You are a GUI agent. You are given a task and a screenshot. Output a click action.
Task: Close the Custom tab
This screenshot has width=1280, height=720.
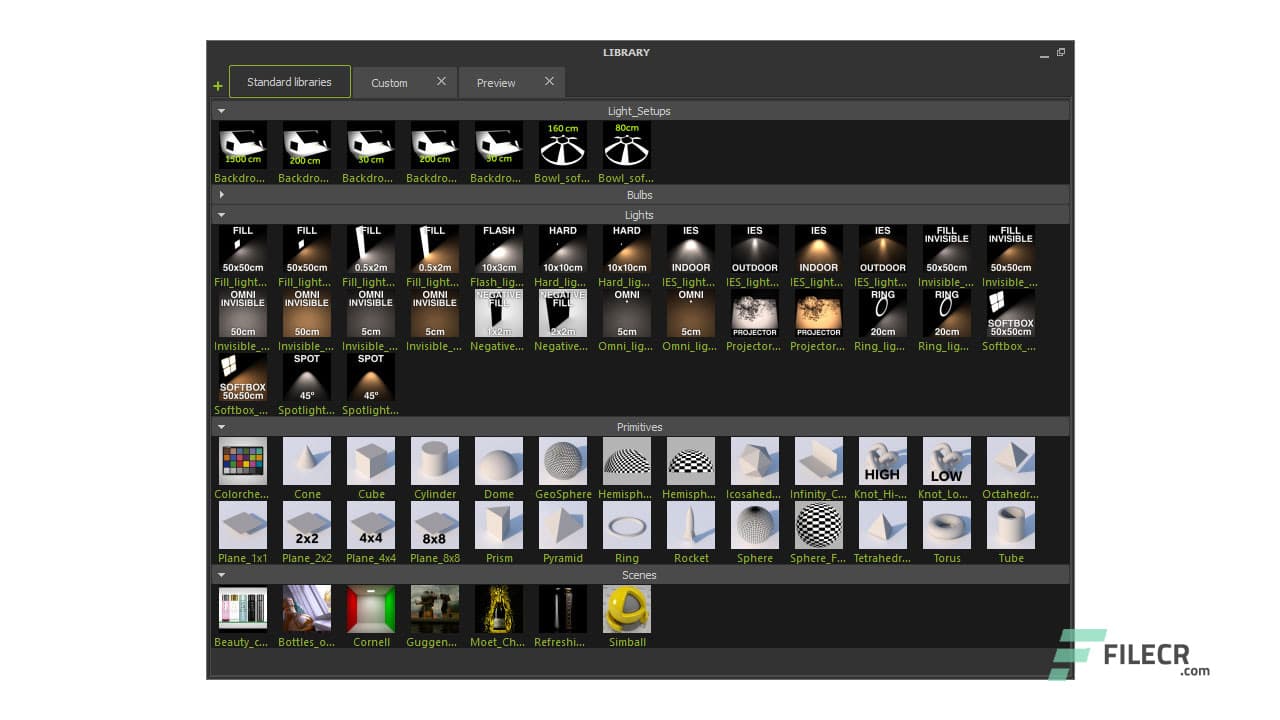441,80
